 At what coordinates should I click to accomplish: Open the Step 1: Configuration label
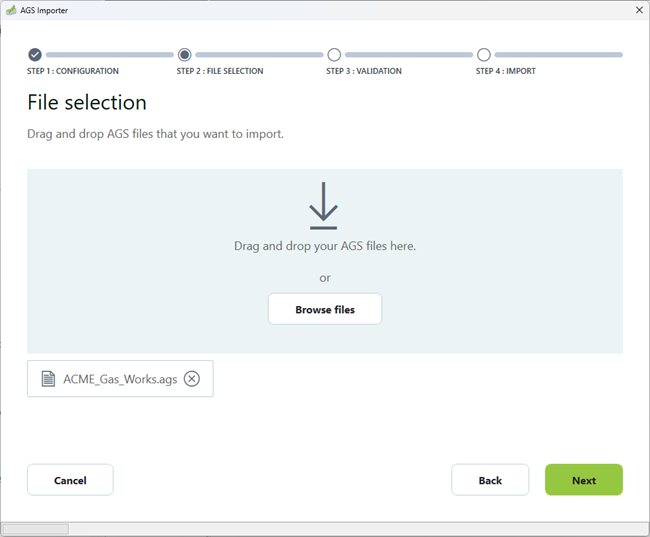click(x=73, y=72)
